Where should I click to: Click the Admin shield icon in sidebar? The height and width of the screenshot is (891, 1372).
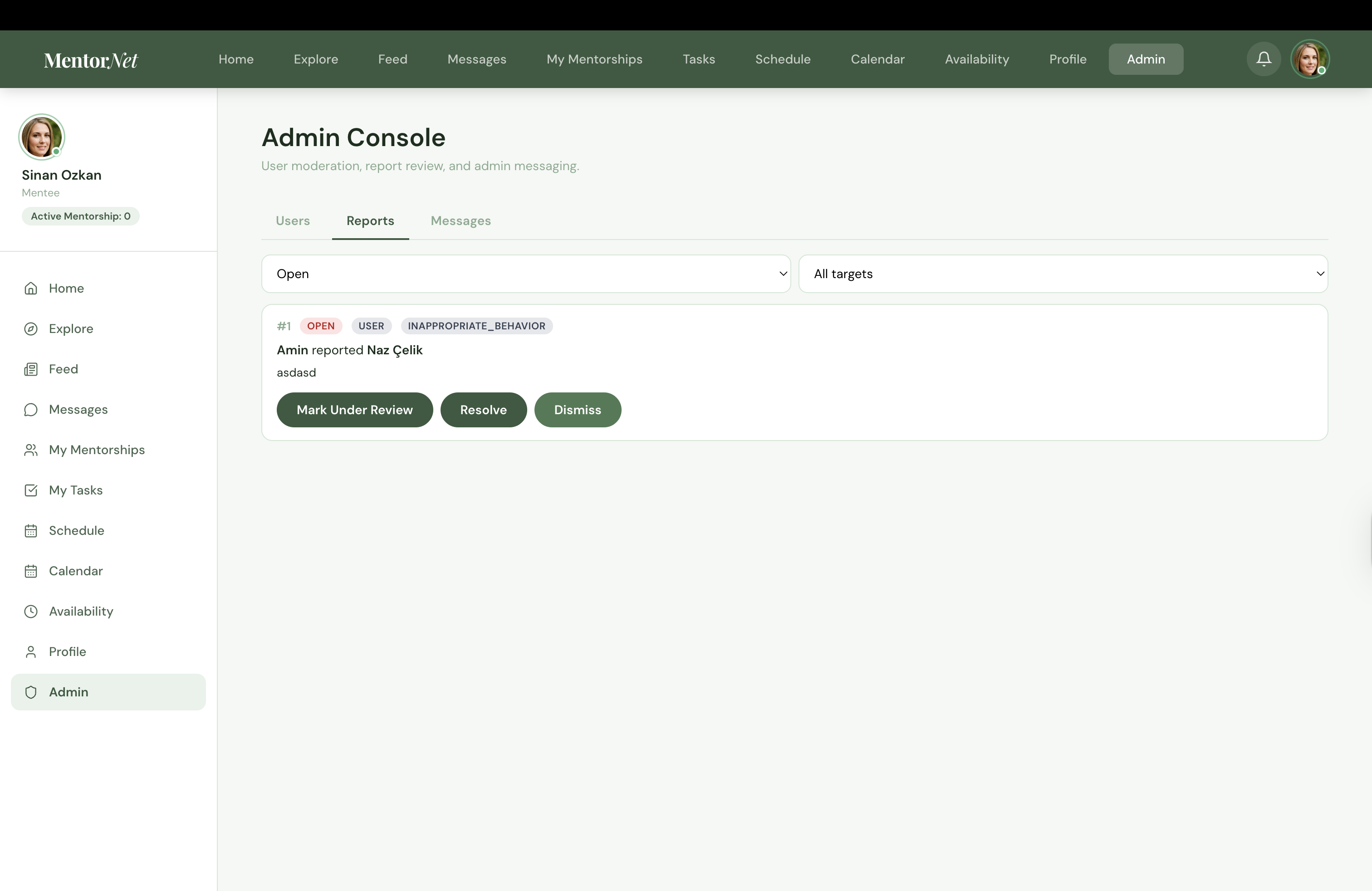[30, 691]
